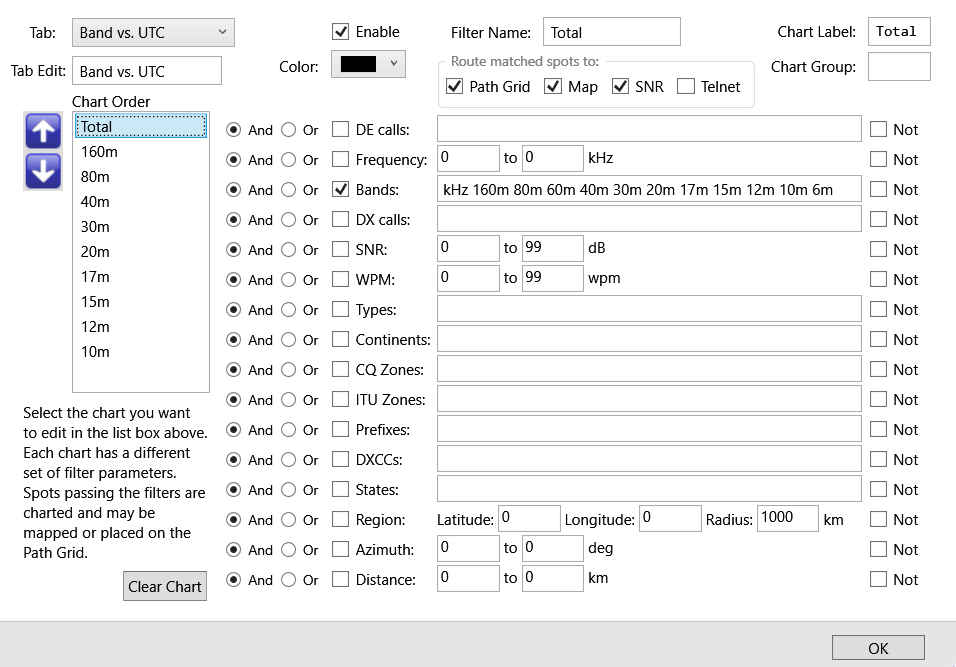Select 10m in Chart Order list
This screenshot has width=956, height=667.
pyautogui.click(x=141, y=352)
